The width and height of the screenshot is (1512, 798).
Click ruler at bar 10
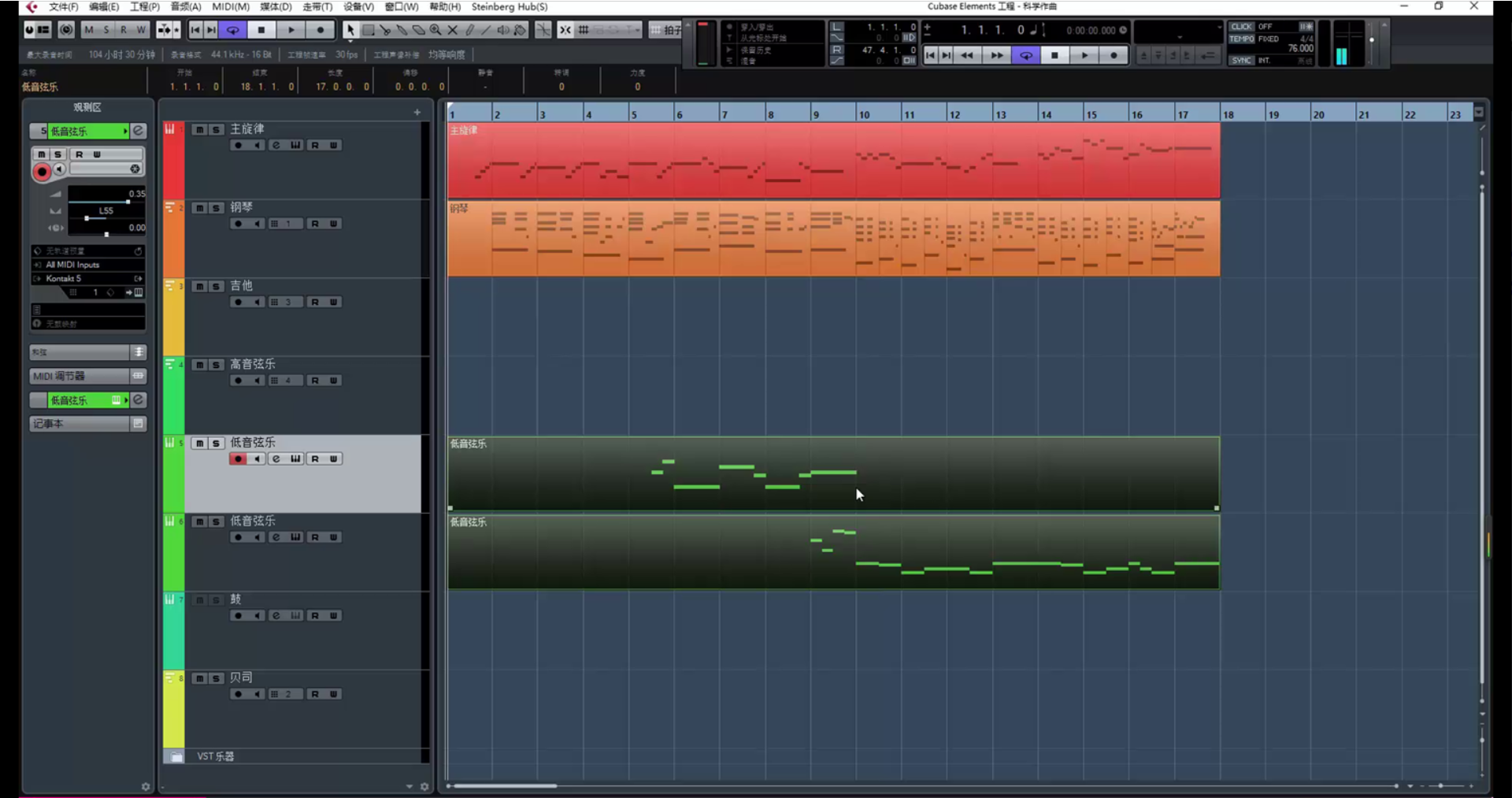tap(864, 114)
